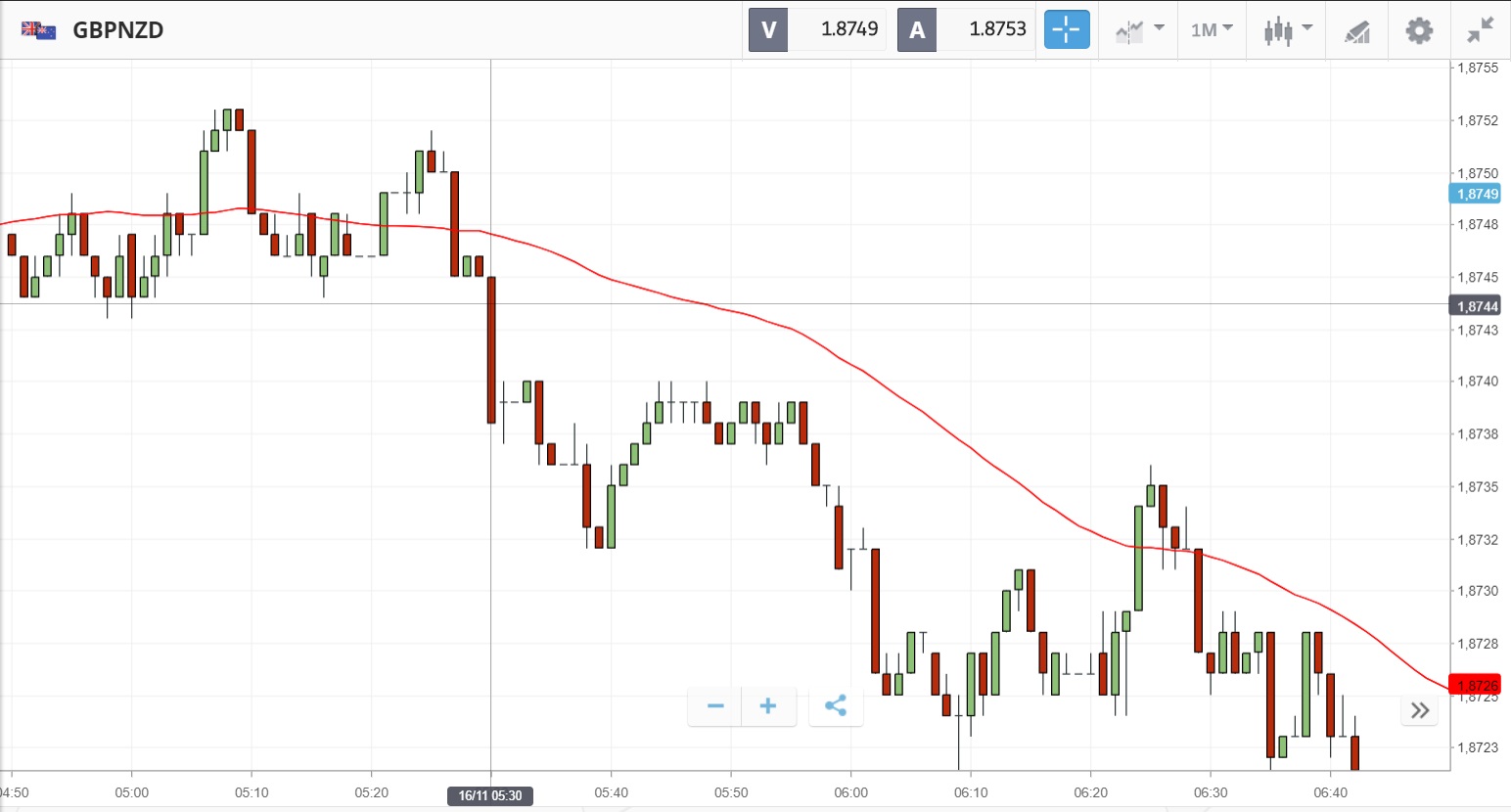Screen dimensions: 1511x812
Task: Open the drawing and studies tool
Action: 1356,30
